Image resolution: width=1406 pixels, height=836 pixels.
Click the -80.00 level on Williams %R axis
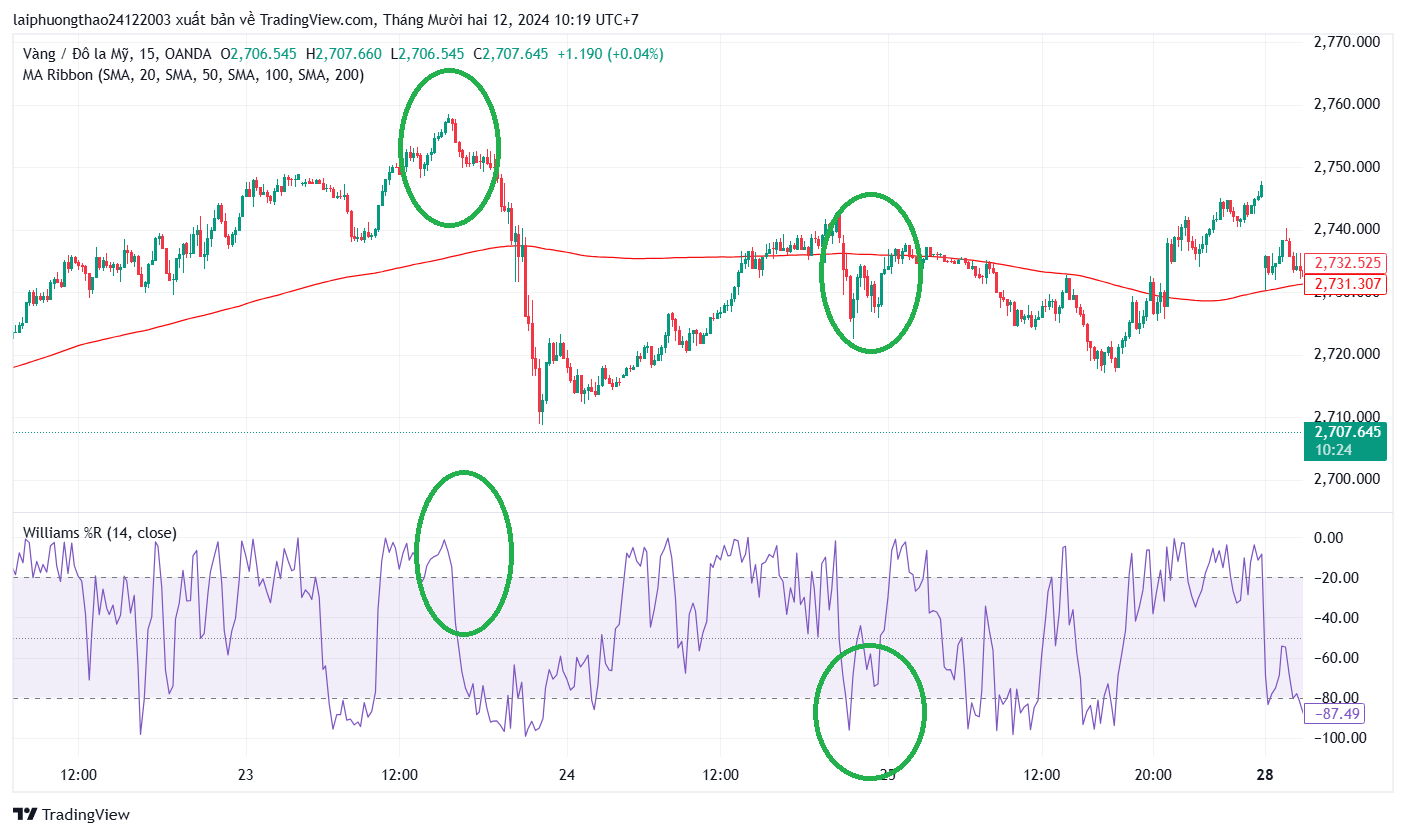click(1335, 698)
